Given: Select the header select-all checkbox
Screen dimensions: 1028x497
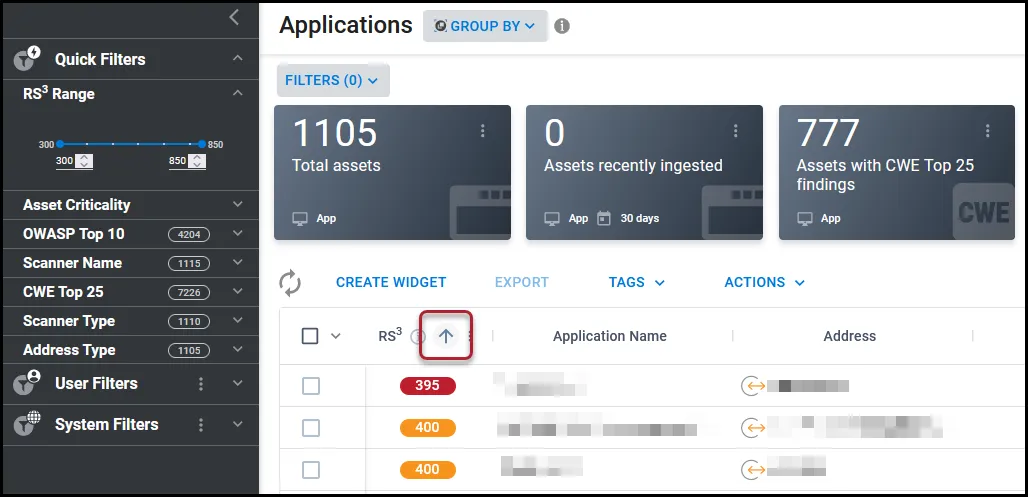Looking at the screenshot, I should point(310,336).
